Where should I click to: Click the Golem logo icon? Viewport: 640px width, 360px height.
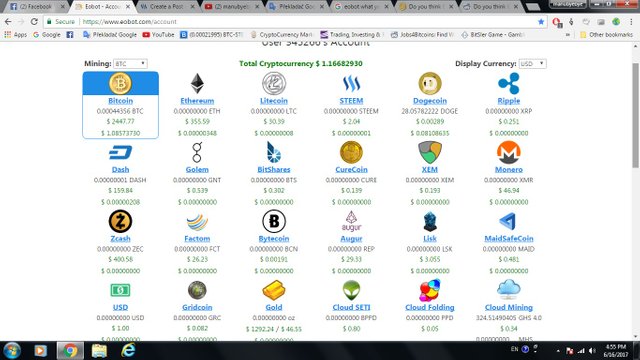point(197,152)
